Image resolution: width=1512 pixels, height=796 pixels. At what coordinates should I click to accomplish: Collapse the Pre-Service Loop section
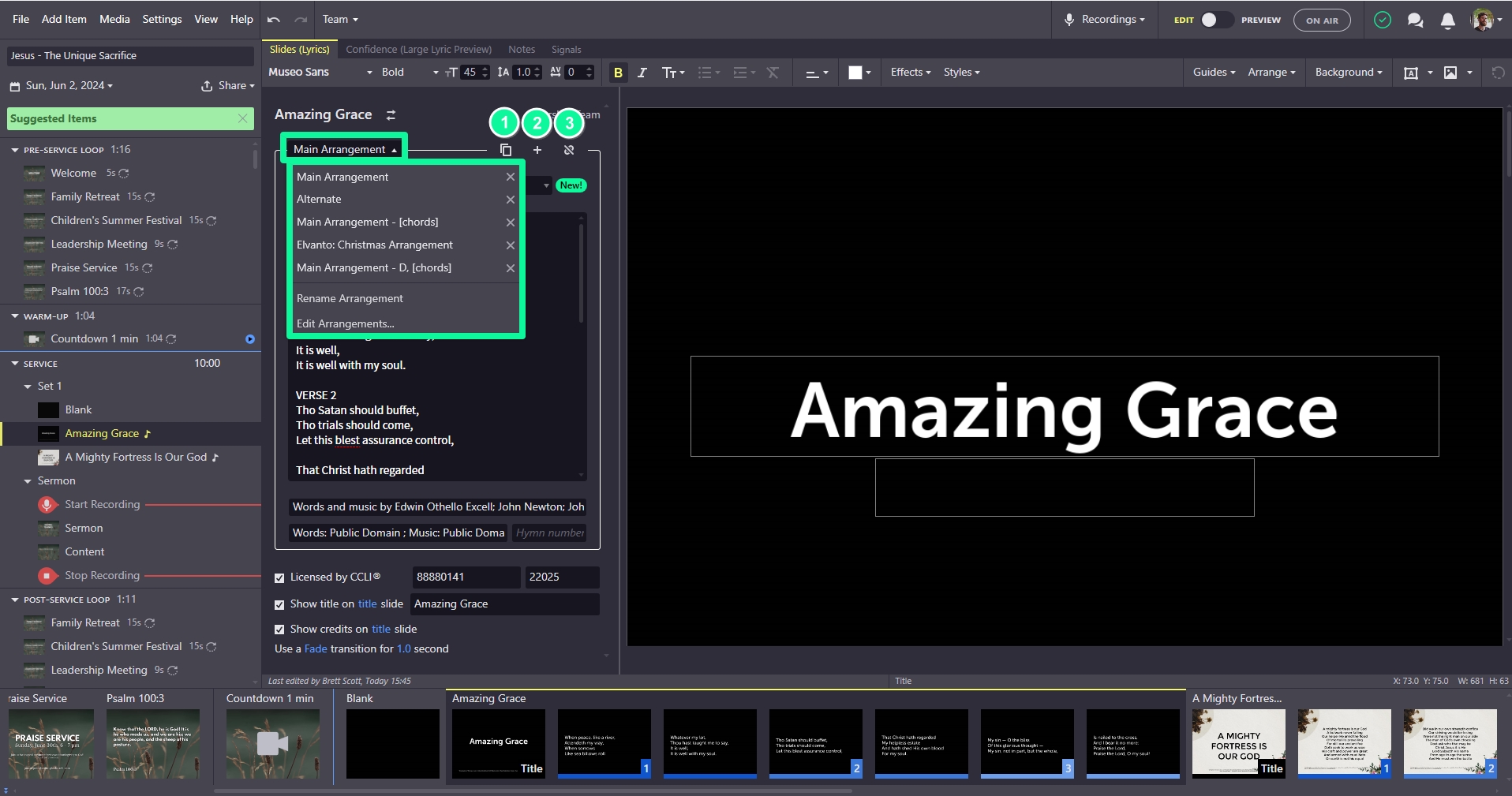pos(15,150)
